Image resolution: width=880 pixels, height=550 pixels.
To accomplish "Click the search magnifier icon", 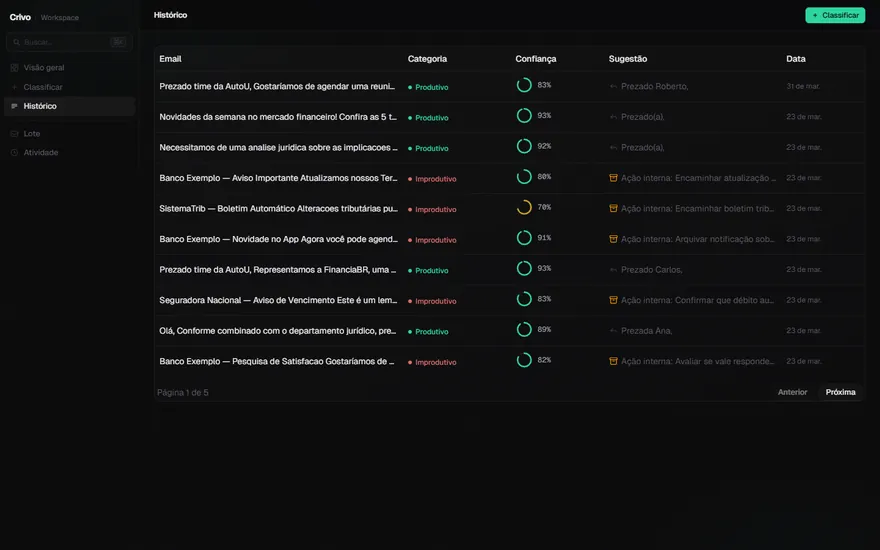I will pos(17,42).
